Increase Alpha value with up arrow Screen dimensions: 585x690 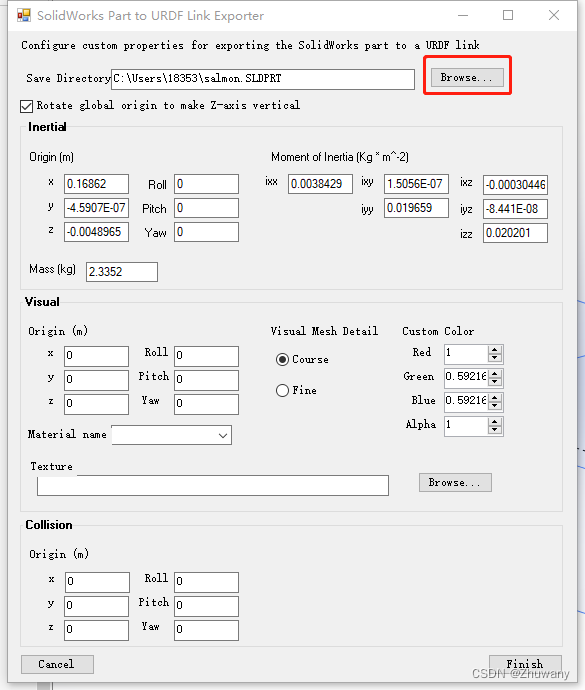point(495,422)
